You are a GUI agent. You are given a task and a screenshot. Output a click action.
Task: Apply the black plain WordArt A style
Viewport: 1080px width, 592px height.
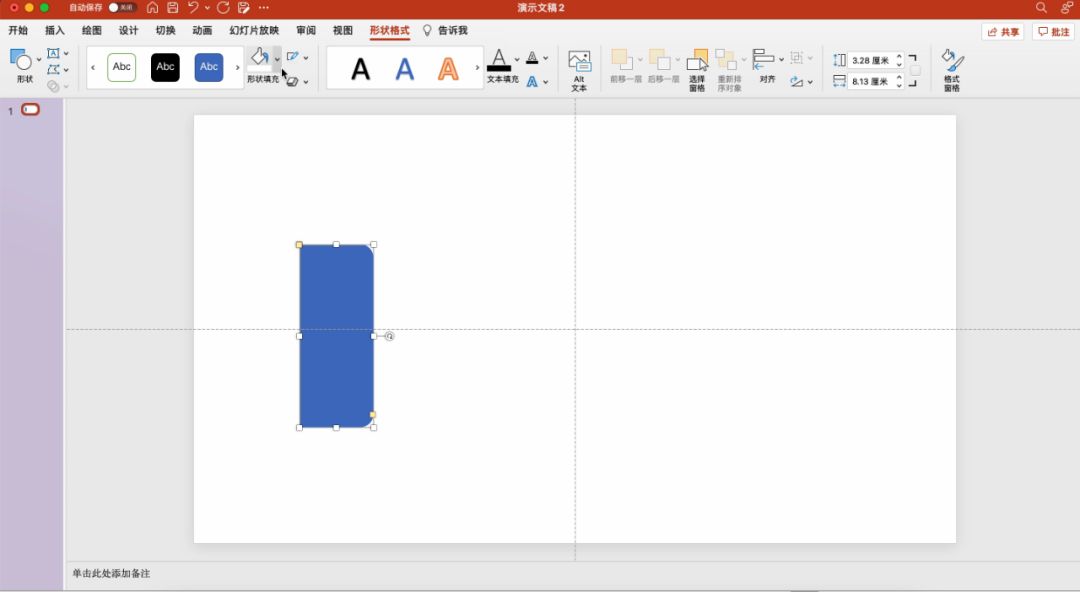coord(361,68)
